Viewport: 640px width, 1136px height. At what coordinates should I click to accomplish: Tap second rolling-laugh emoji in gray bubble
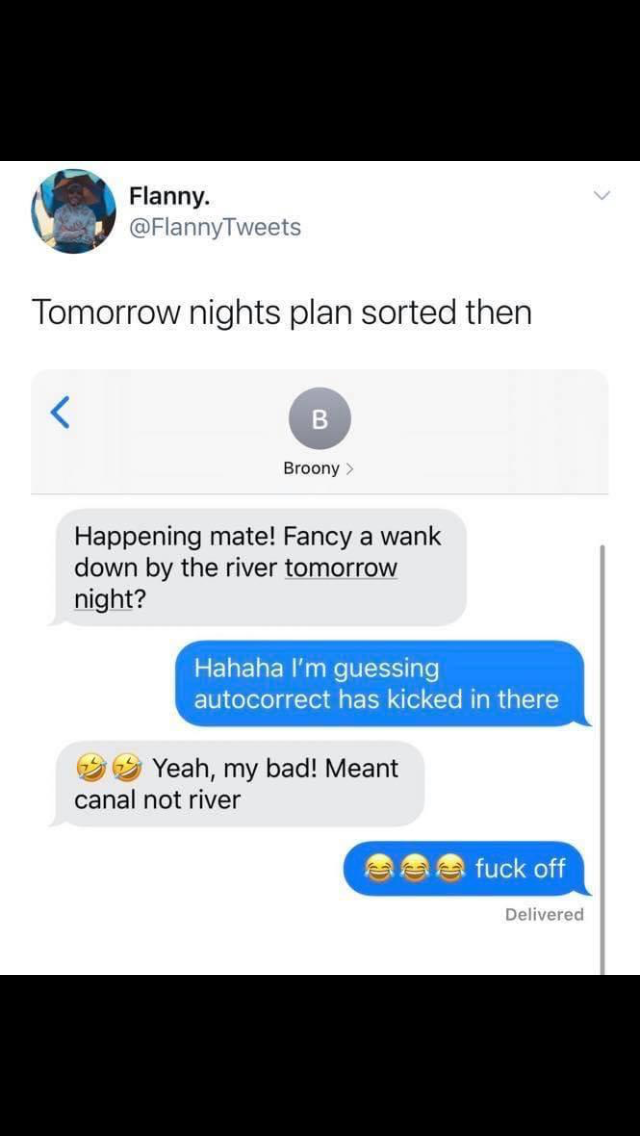tap(130, 769)
